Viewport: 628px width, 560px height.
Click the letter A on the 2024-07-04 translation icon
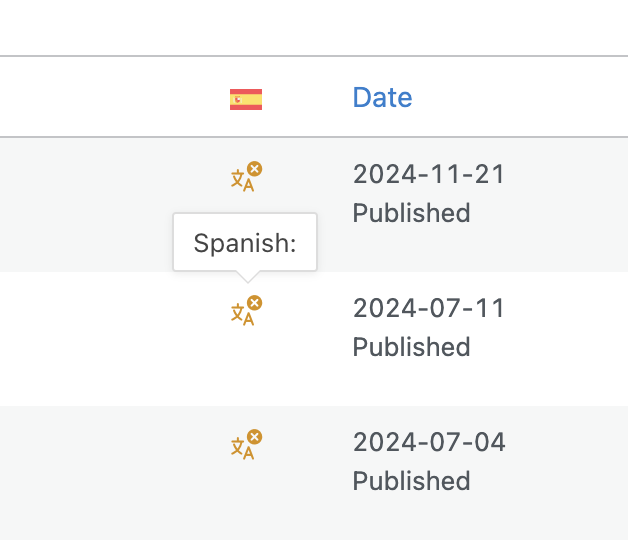click(x=249, y=453)
